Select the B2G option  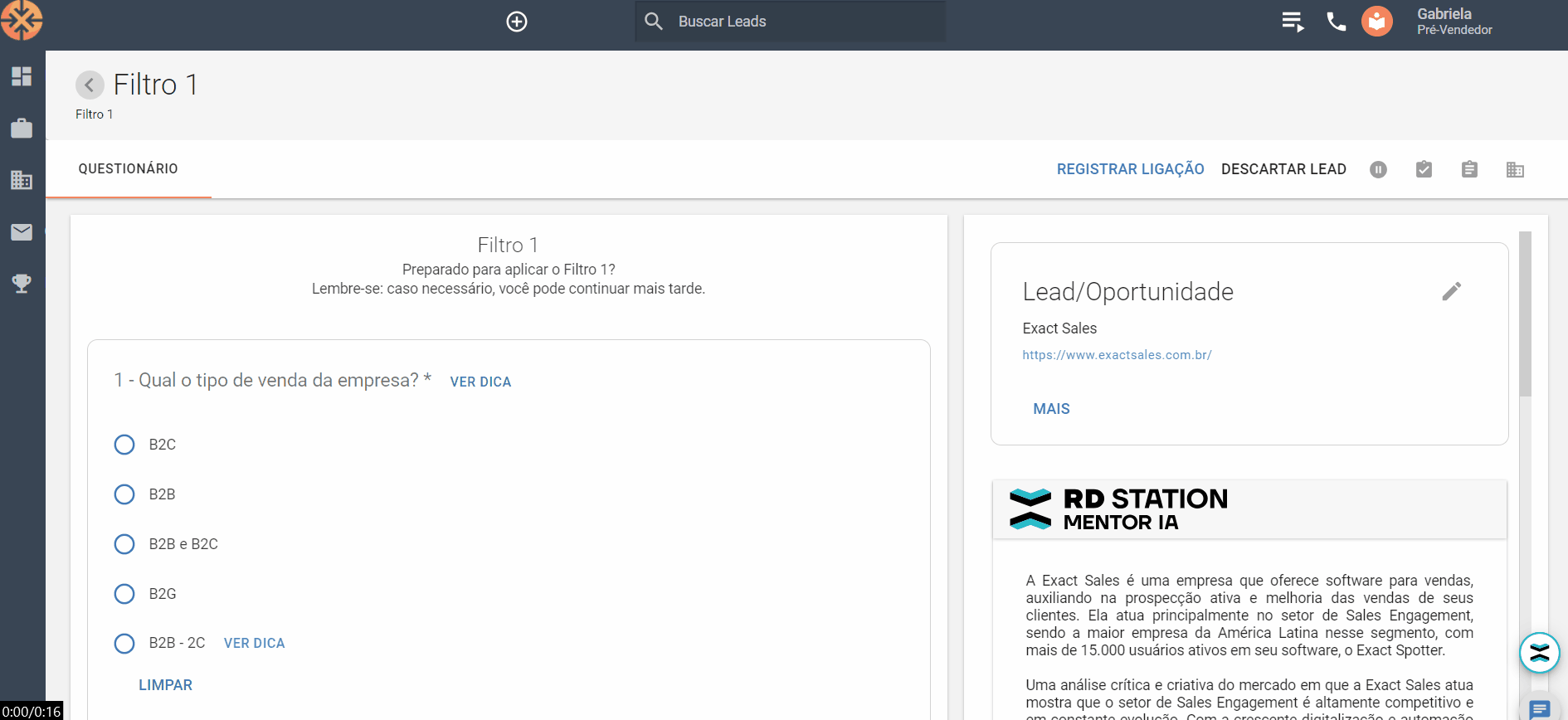tap(124, 594)
